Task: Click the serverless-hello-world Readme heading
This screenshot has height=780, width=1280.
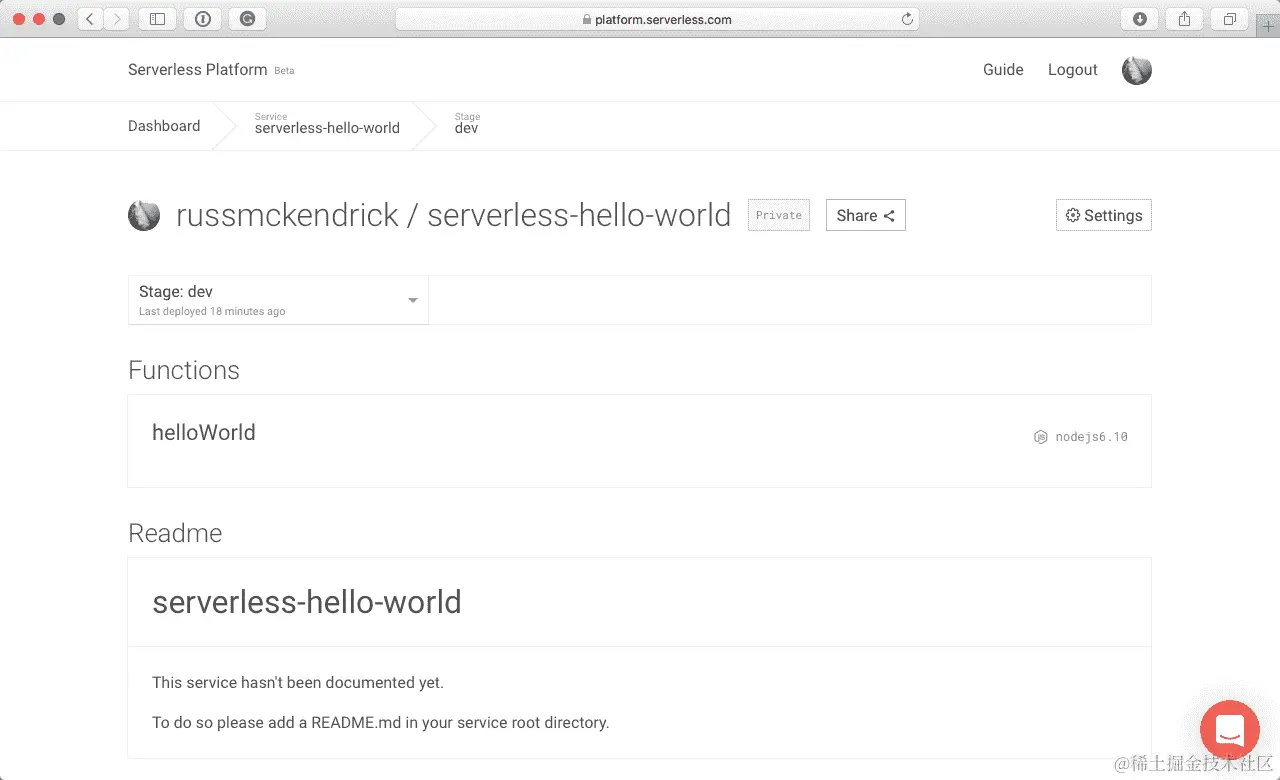Action: coord(307,602)
